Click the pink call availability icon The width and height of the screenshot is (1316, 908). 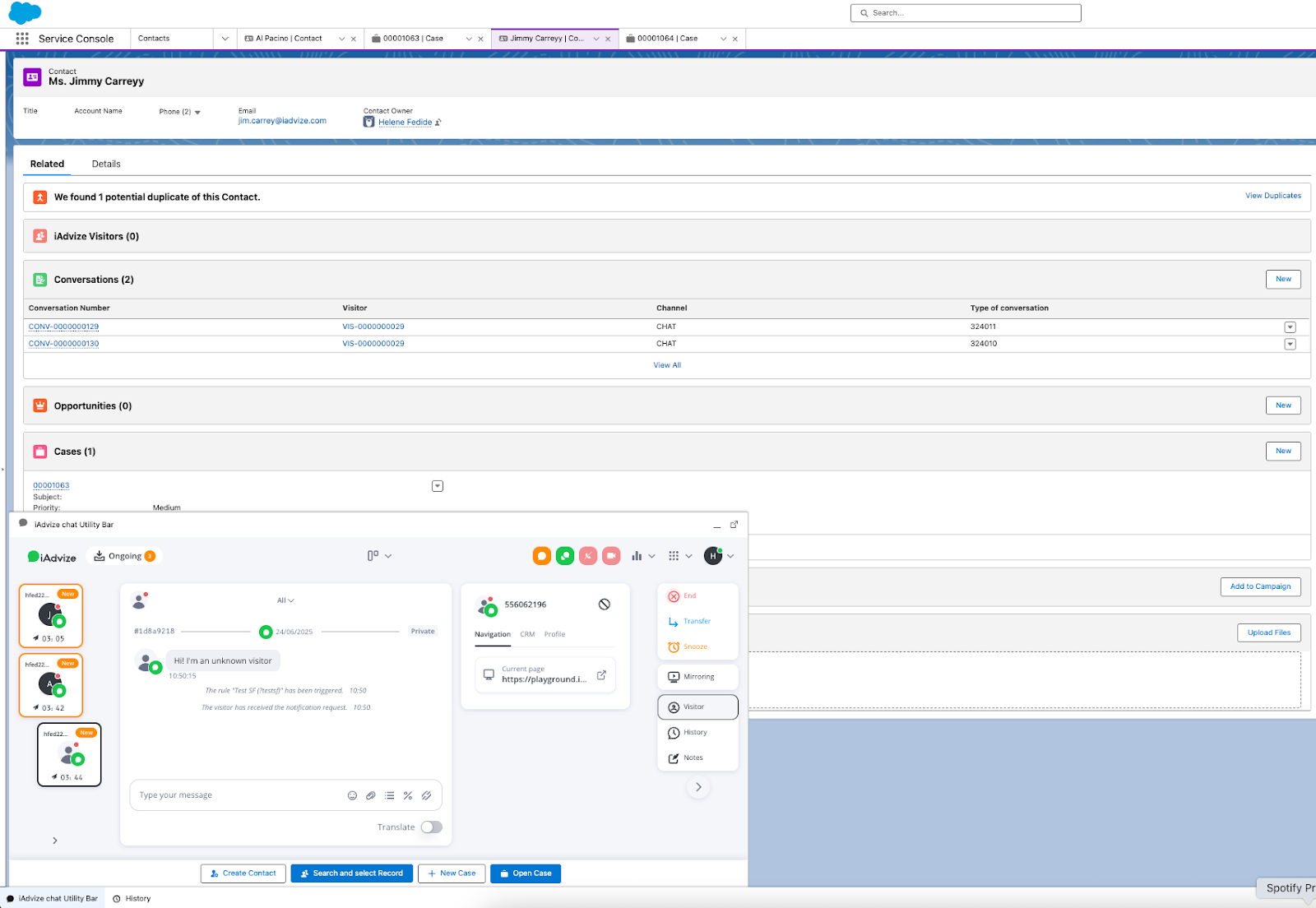pos(588,556)
